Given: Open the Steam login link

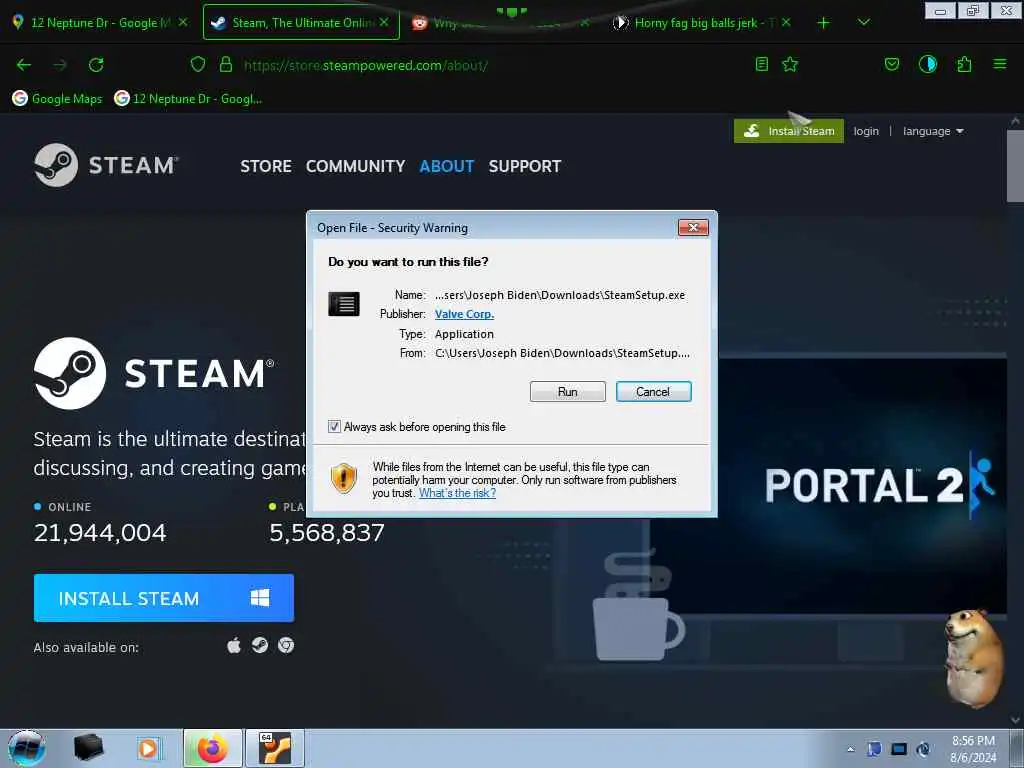Looking at the screenshot, I should coord(866,131).
